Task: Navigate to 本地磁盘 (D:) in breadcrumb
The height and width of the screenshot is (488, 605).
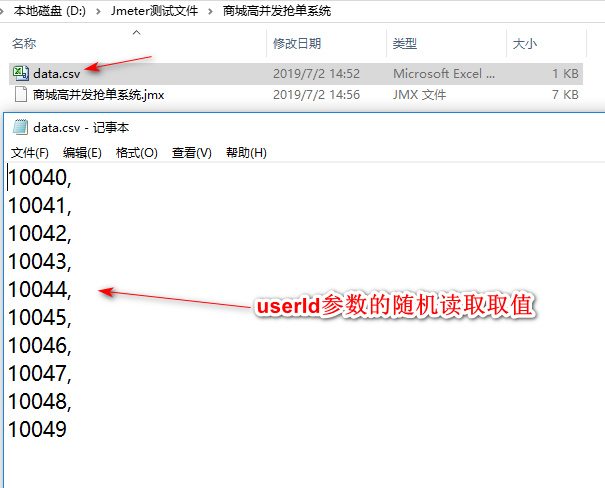Action: [50, 11]
